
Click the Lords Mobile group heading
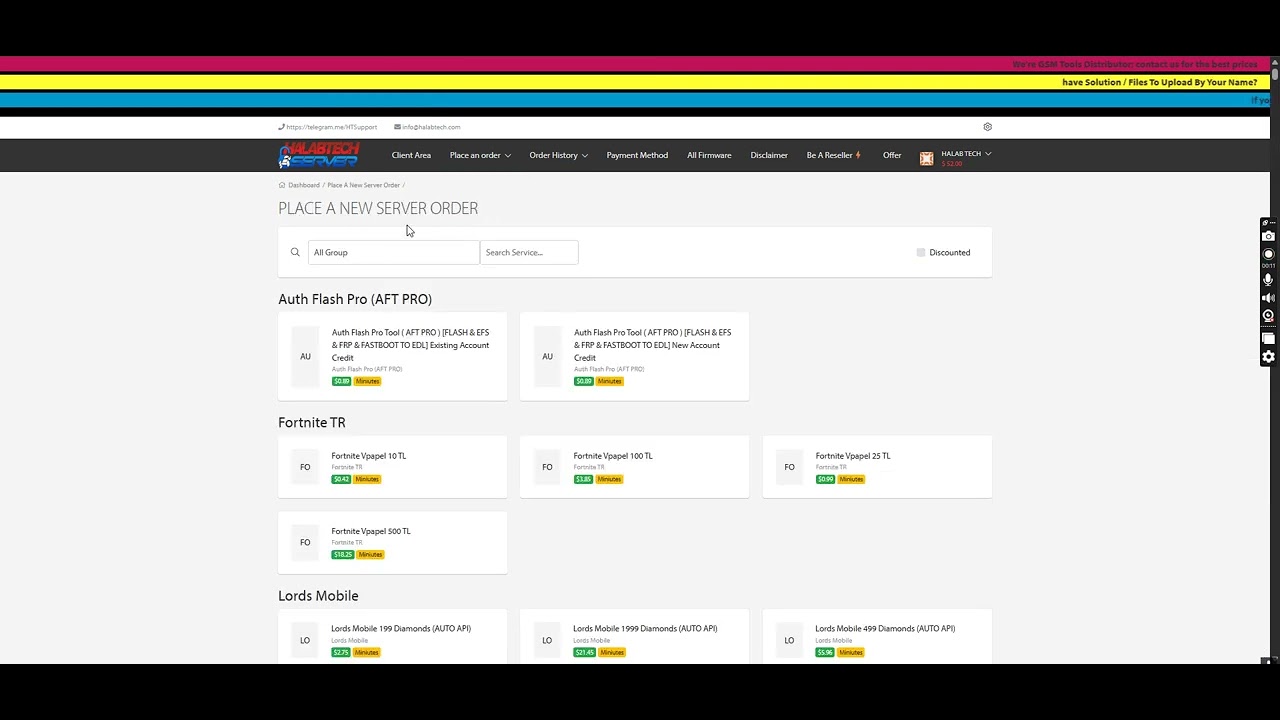pos(318,596)
